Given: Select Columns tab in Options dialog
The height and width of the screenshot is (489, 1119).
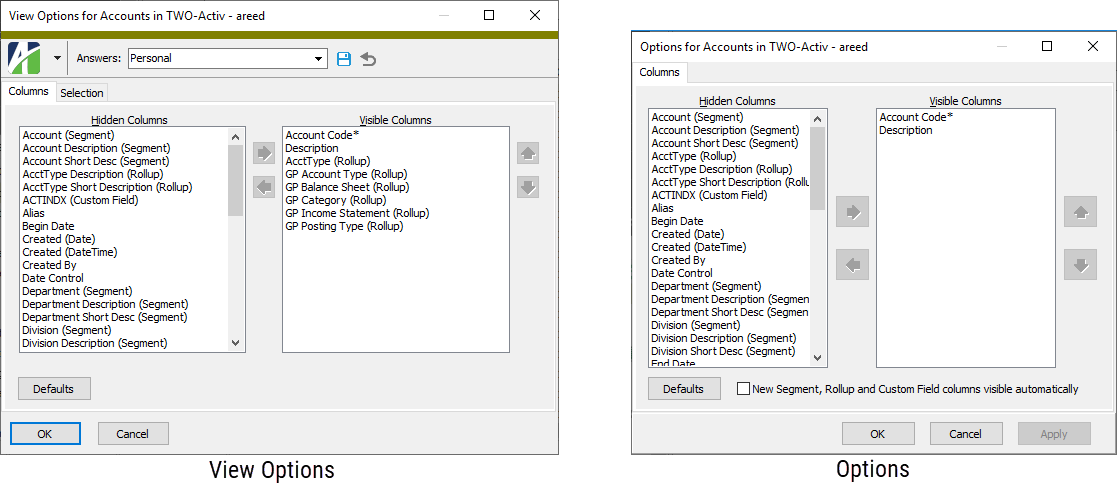Looking at the screenshot, I should coord(659,72).
